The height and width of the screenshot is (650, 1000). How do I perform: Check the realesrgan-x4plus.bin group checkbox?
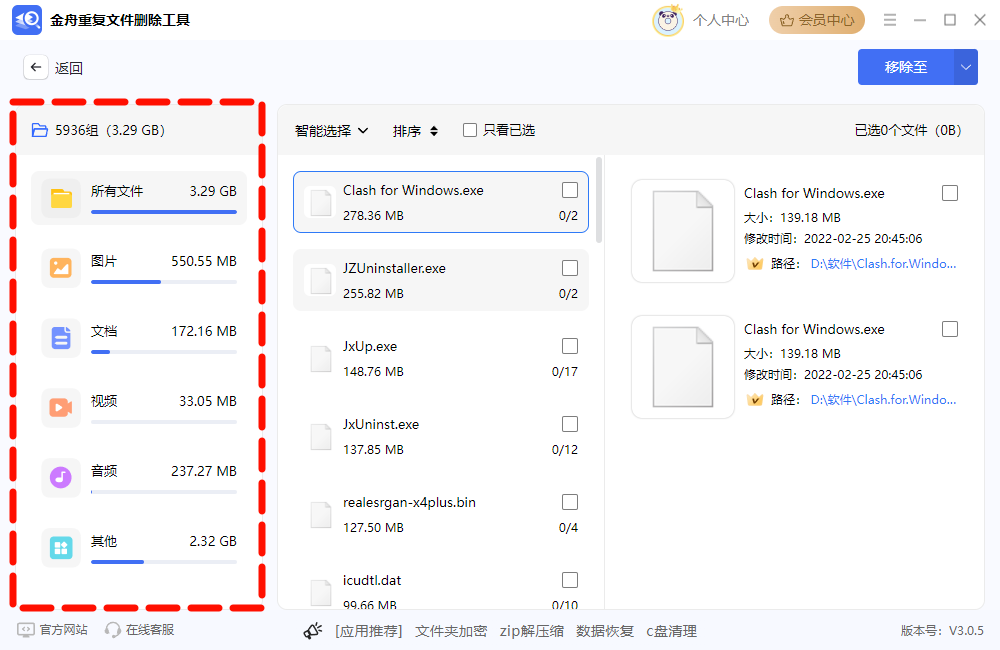(x=570, y=502)
